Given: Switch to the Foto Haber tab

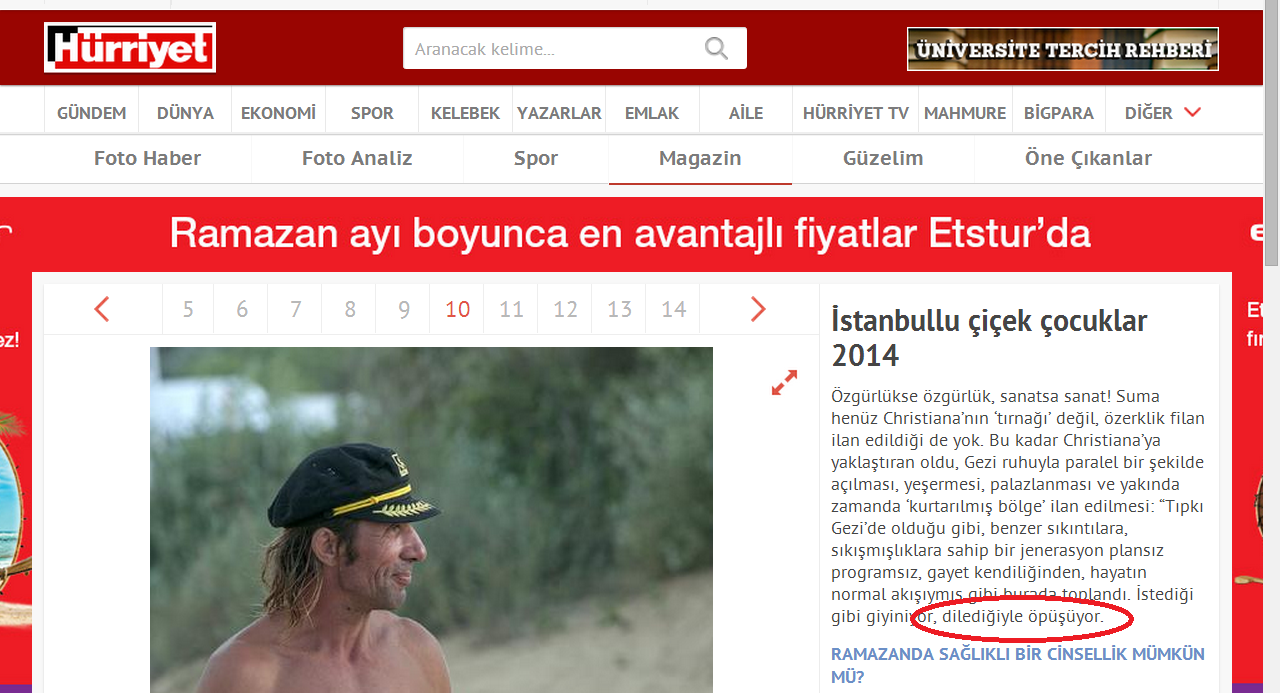Looking at the screenshot, I should [147, 158].
